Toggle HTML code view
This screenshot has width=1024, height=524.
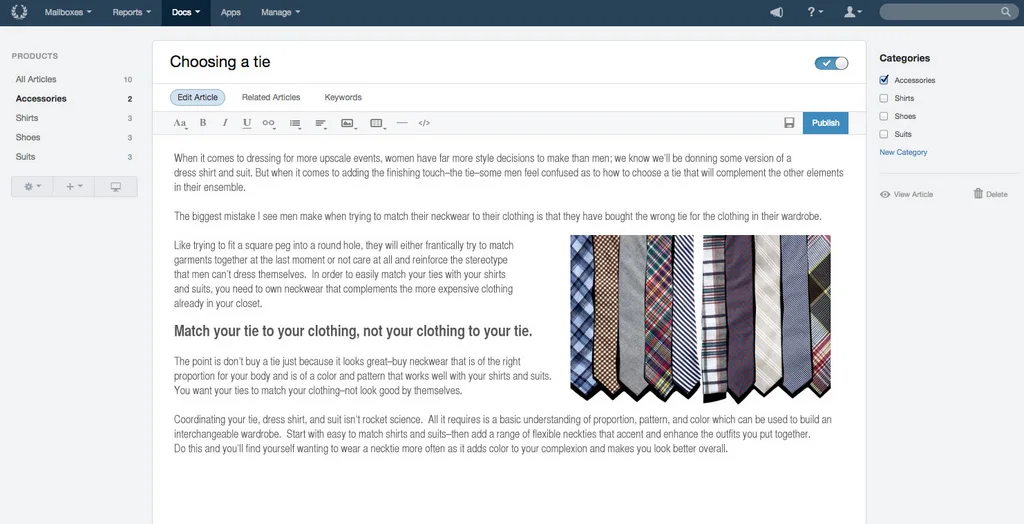click(x=424, y=123)
